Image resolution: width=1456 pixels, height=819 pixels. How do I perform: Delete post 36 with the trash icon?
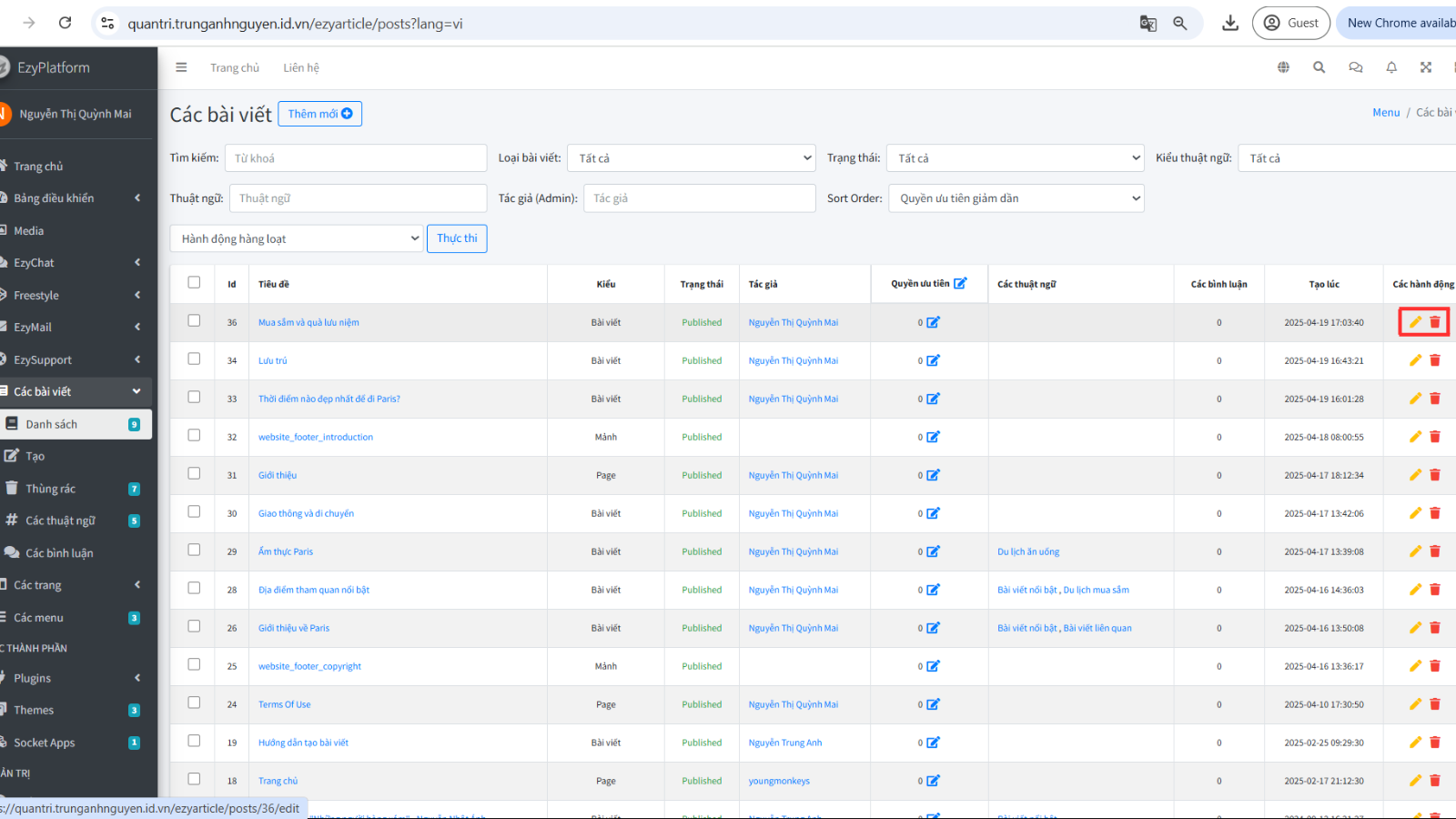(1435, 322)
